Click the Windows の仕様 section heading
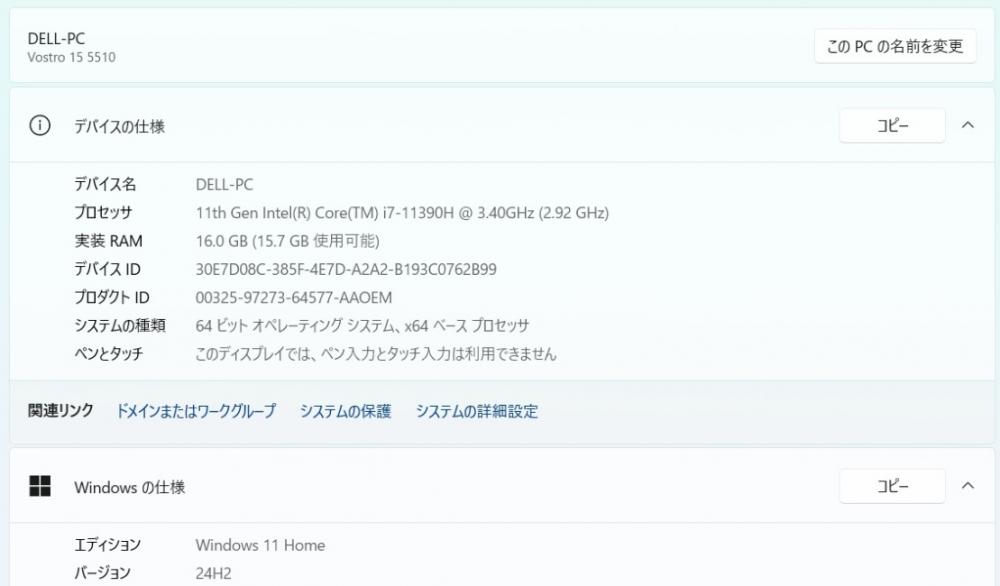Image resolution: width=1000 pixels, height=586 pixels. coord(129,487)
